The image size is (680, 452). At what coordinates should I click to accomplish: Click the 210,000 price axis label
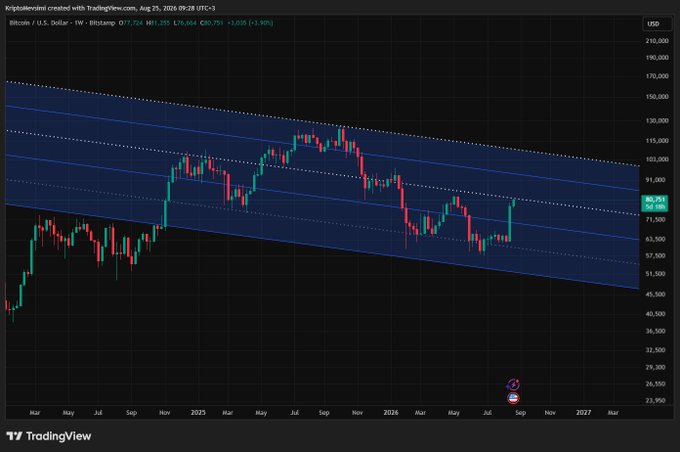pyautogui.click(x=657, y=41)
